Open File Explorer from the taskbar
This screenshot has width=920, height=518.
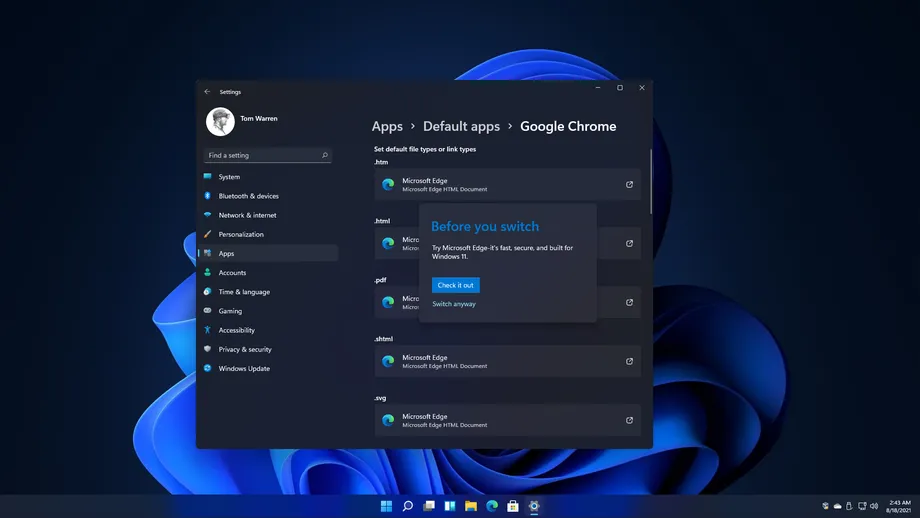[x=471, y=506]
